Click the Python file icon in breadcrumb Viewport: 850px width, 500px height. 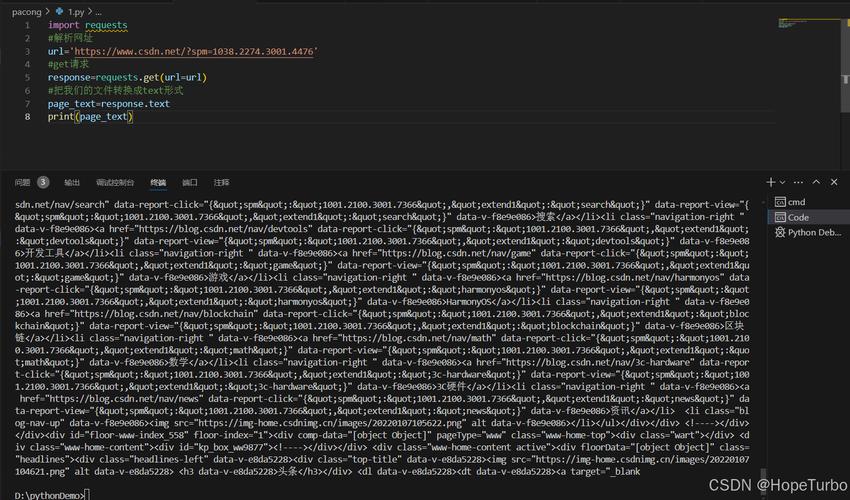coord(60,11)
